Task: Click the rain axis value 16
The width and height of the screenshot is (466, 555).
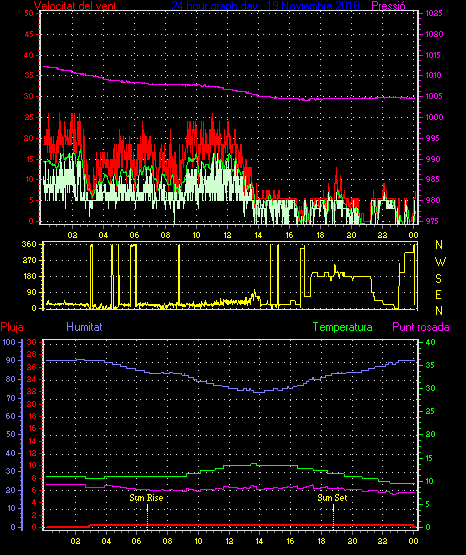Action: pos(32,428)
